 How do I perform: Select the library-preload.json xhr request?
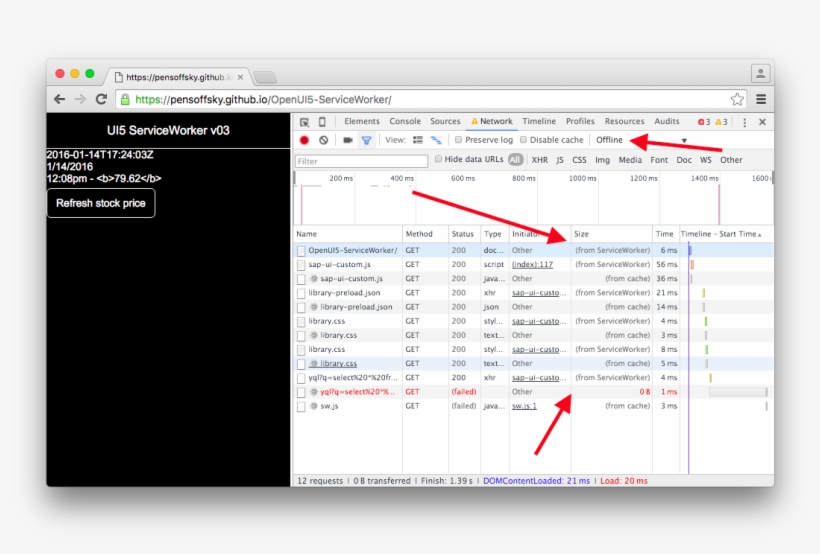(x=533, y=293)
